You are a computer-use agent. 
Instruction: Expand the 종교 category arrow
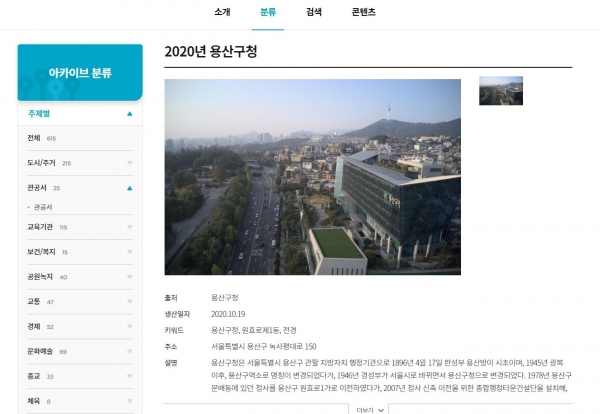[130, 376]
